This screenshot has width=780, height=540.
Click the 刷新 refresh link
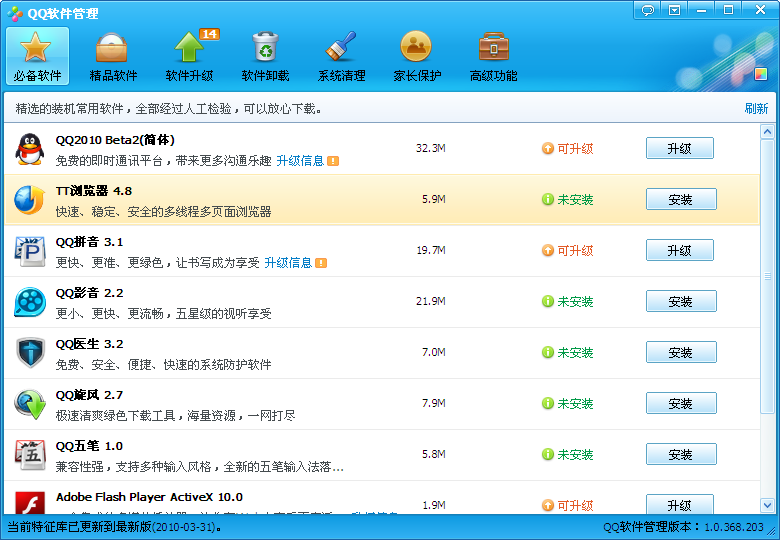point(756,108)
